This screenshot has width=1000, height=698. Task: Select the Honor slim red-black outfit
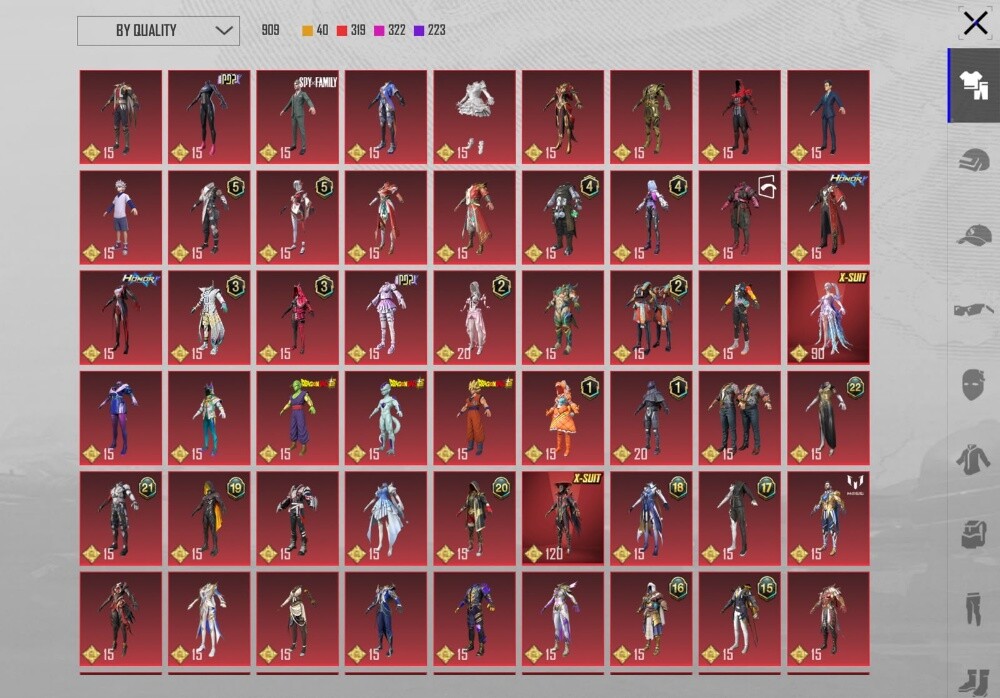pyautogui.click(x=121, y=318)
